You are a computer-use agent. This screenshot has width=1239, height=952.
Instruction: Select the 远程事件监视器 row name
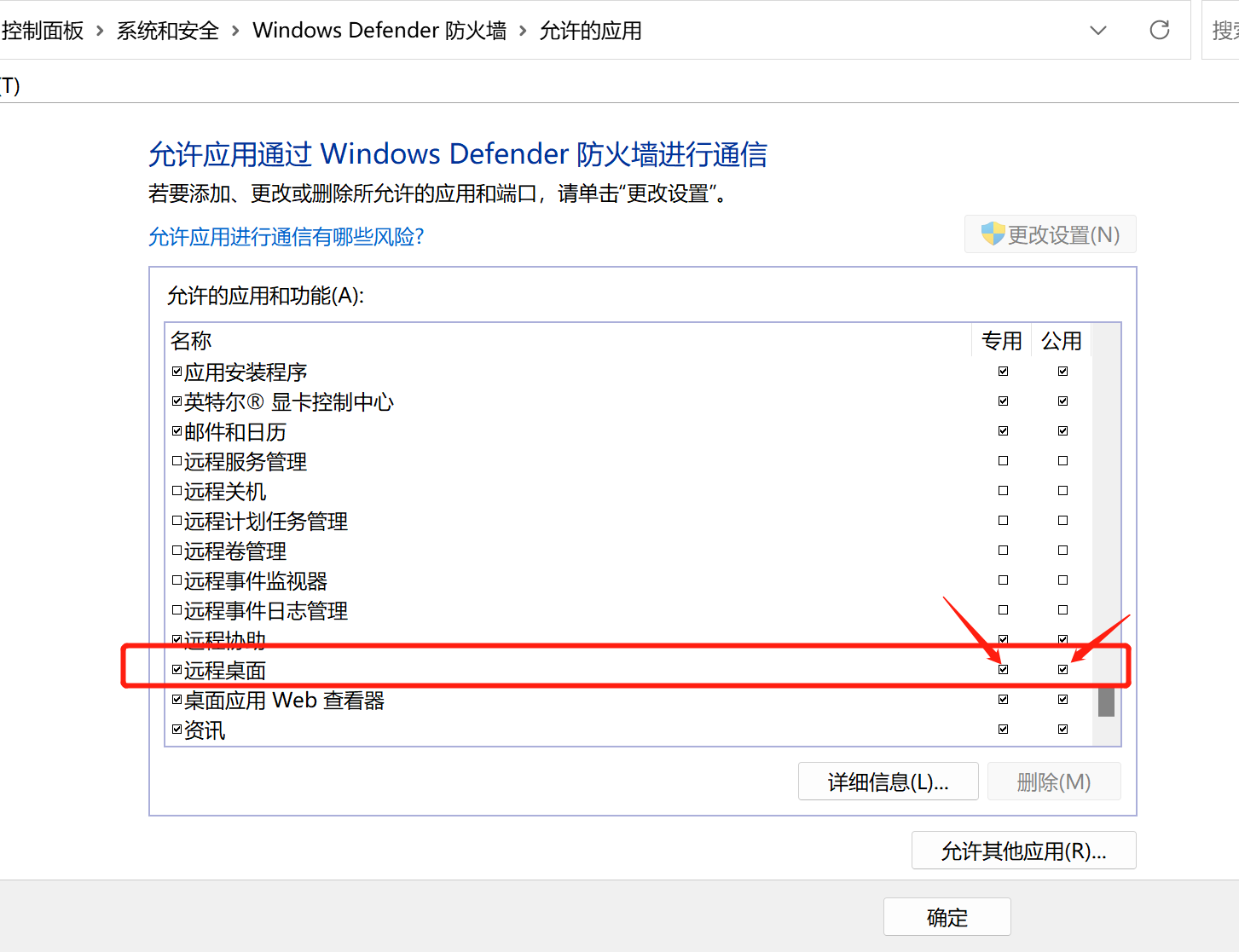[256, 581]
